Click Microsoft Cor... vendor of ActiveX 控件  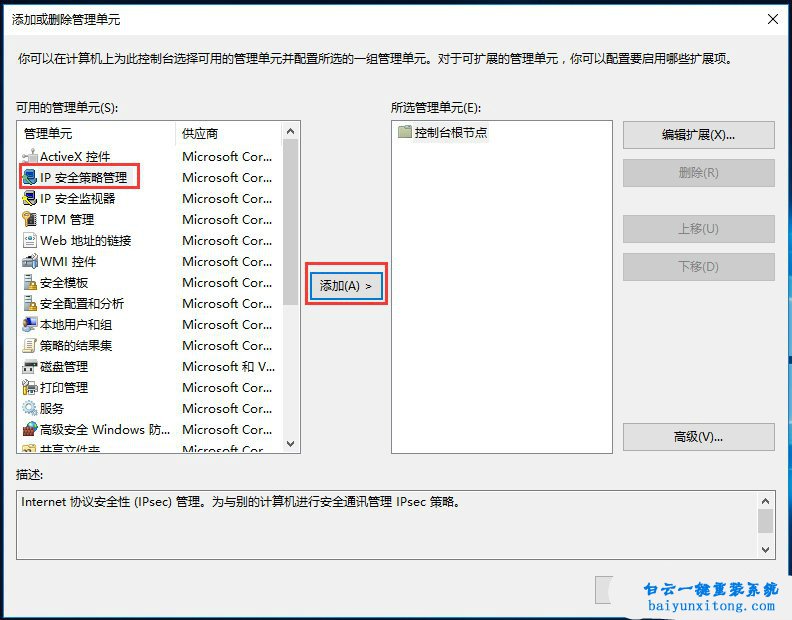click(x=227, y=157)
